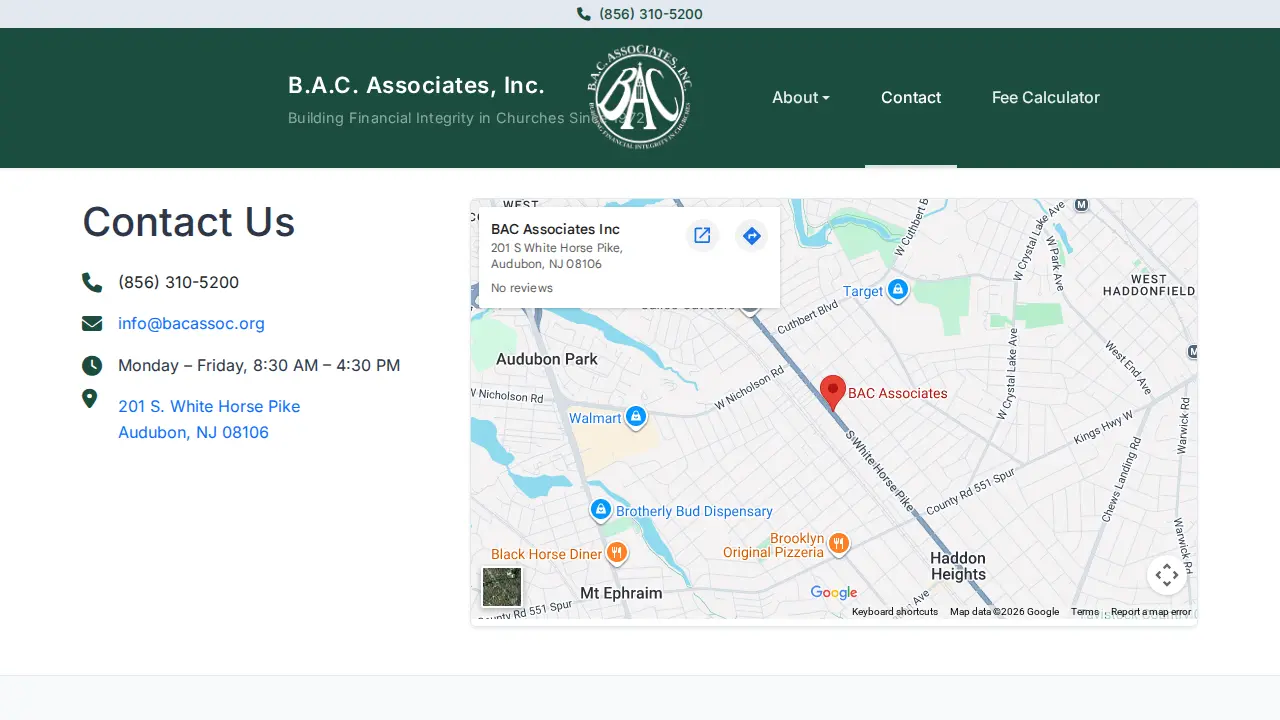Image resolution: width=1280 pixels, height=720 pixels.
Task: Click the Google logo on the map
Action: [834, 593]
